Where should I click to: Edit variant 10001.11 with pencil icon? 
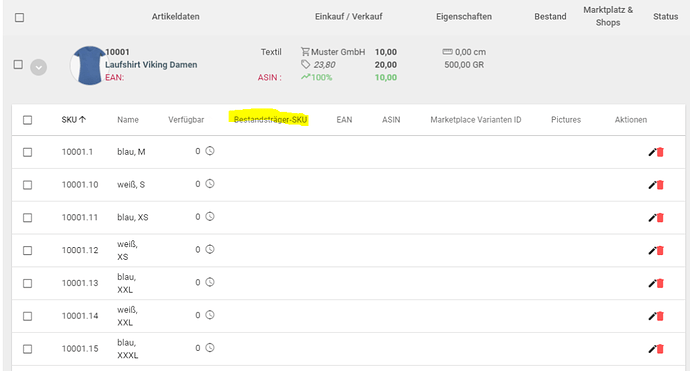pyautogui.click(x=652, y=218)
